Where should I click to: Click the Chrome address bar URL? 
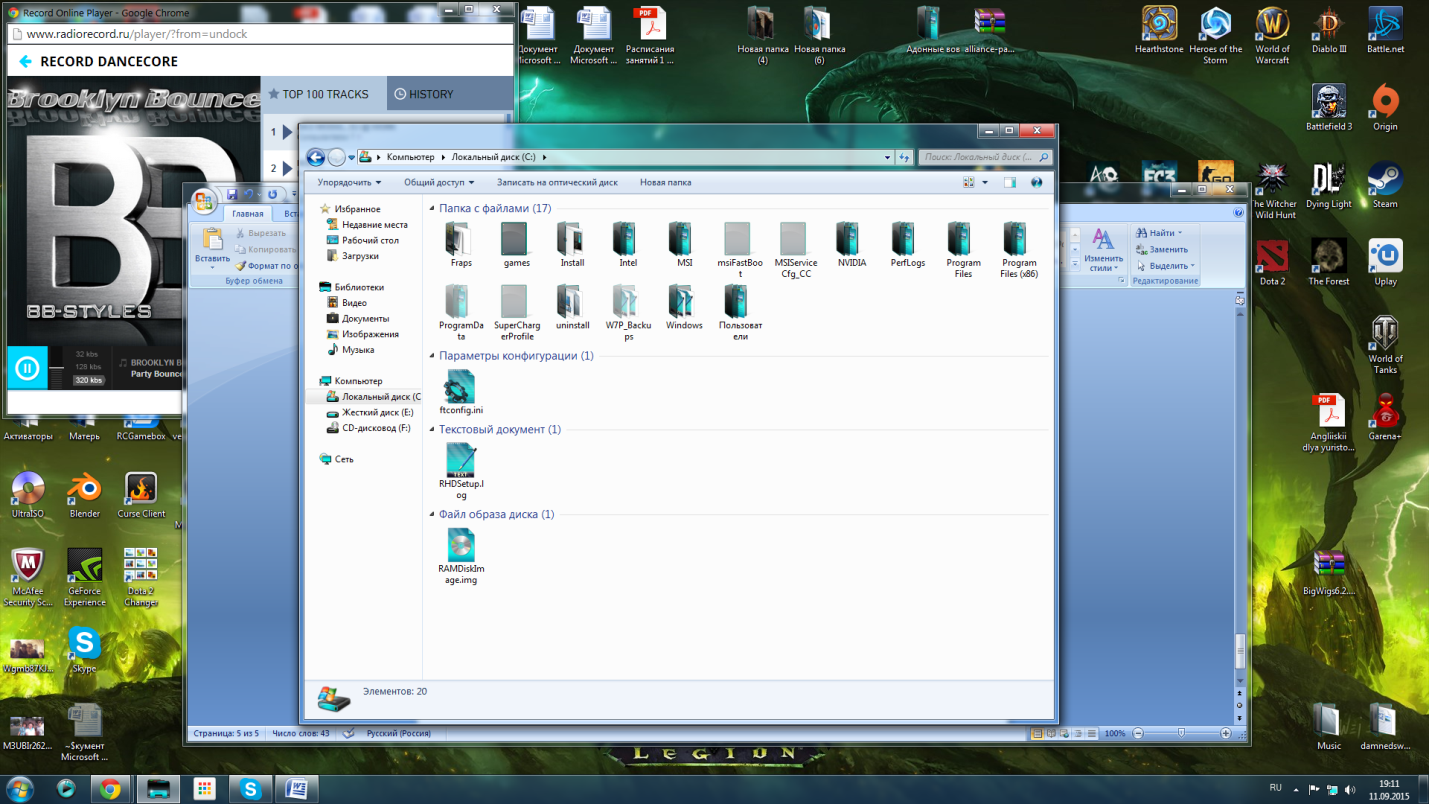pos(137,34)
